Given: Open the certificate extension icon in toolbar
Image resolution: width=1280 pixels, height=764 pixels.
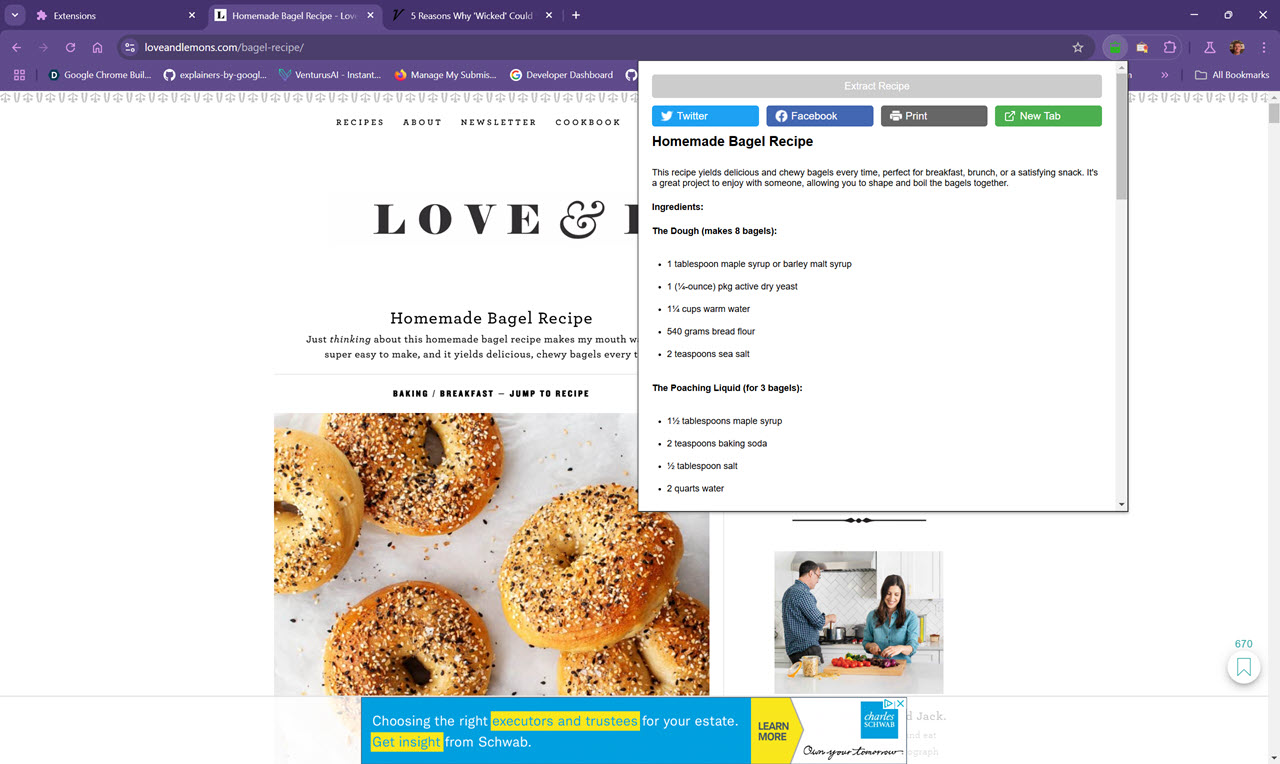Looking at the screenshot, I should point(1141,47).
